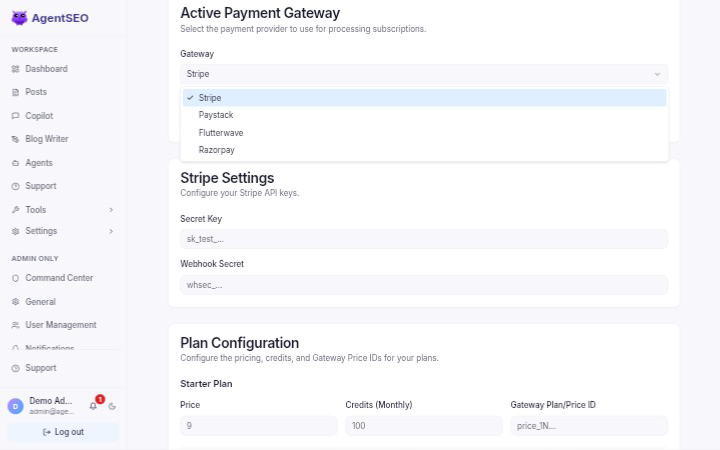720x450 pixels.
Task: Open Blog Writer from sidebar
Action: click(x=47, y=139)
